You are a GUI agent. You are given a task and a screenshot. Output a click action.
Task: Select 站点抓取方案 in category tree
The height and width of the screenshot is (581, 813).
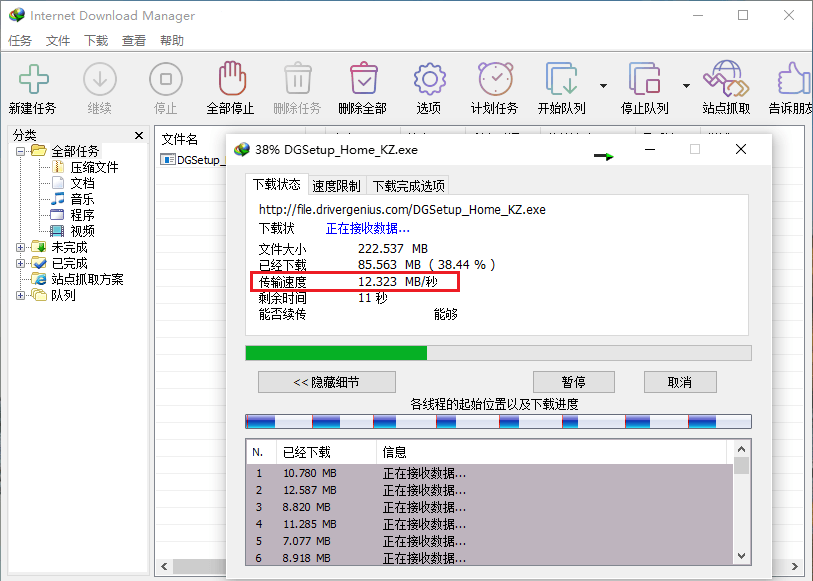(x=87, y=279)
